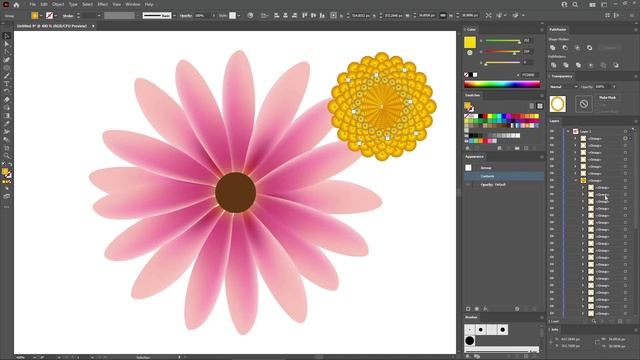Select the Artboard tool
This screenshot has width=640, height=360.
[7, 148]
